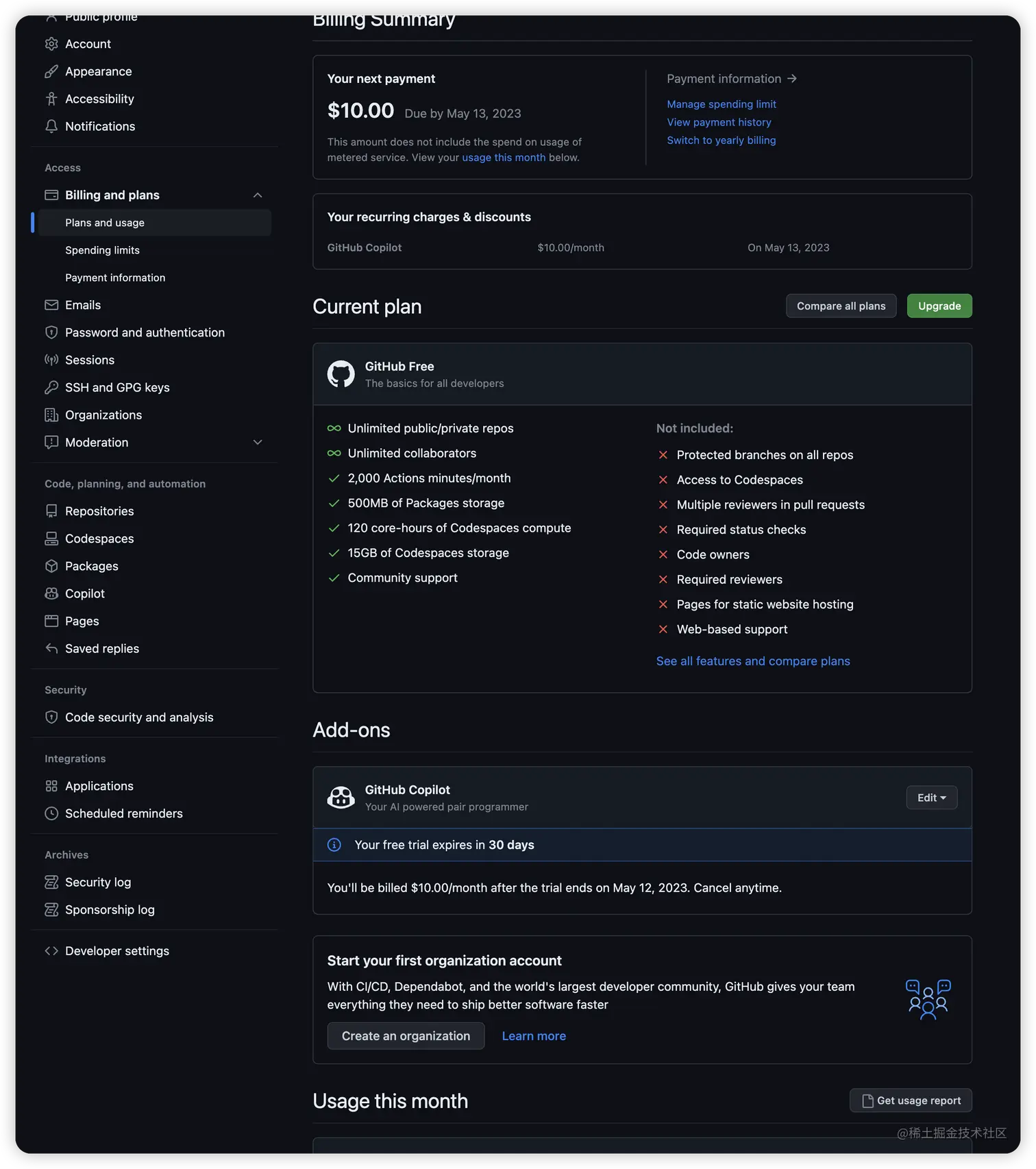The width and height of the screenshot is (1036, 1169).
Task: Click the GitHub Copilot add-on logo
Action: click(341, 798)
